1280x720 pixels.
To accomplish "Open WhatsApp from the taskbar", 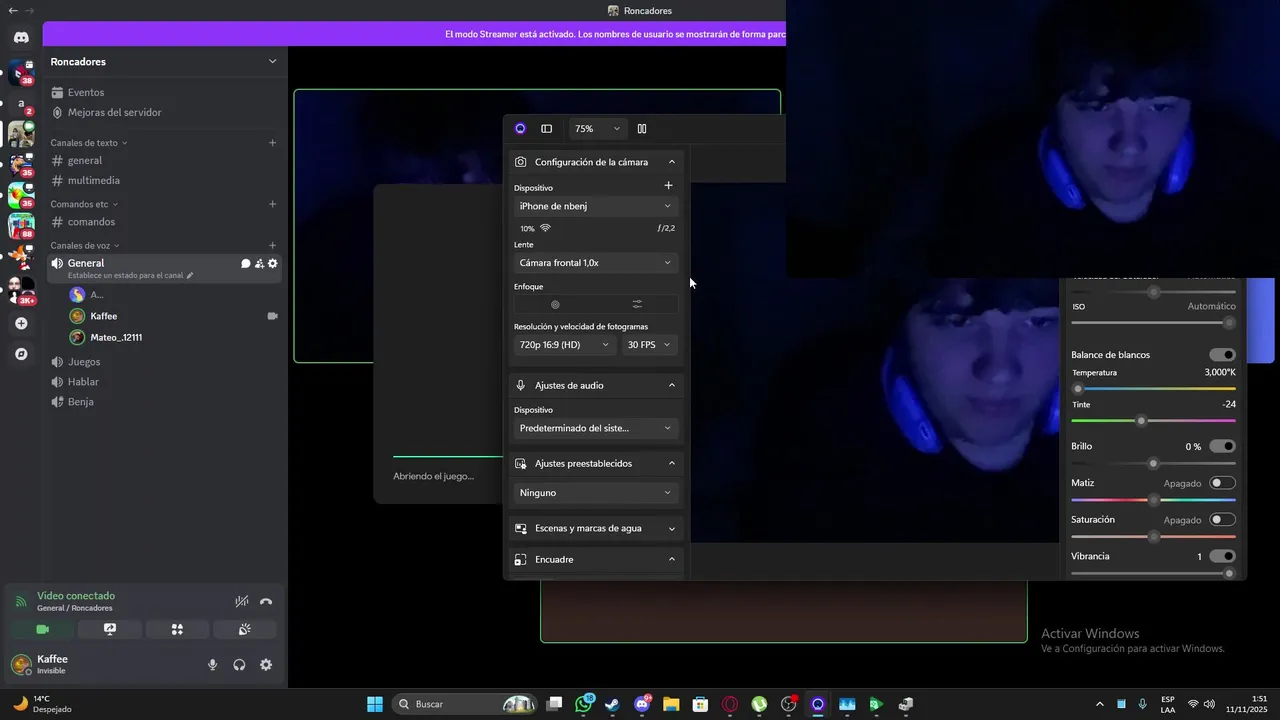I will (584, 704).
